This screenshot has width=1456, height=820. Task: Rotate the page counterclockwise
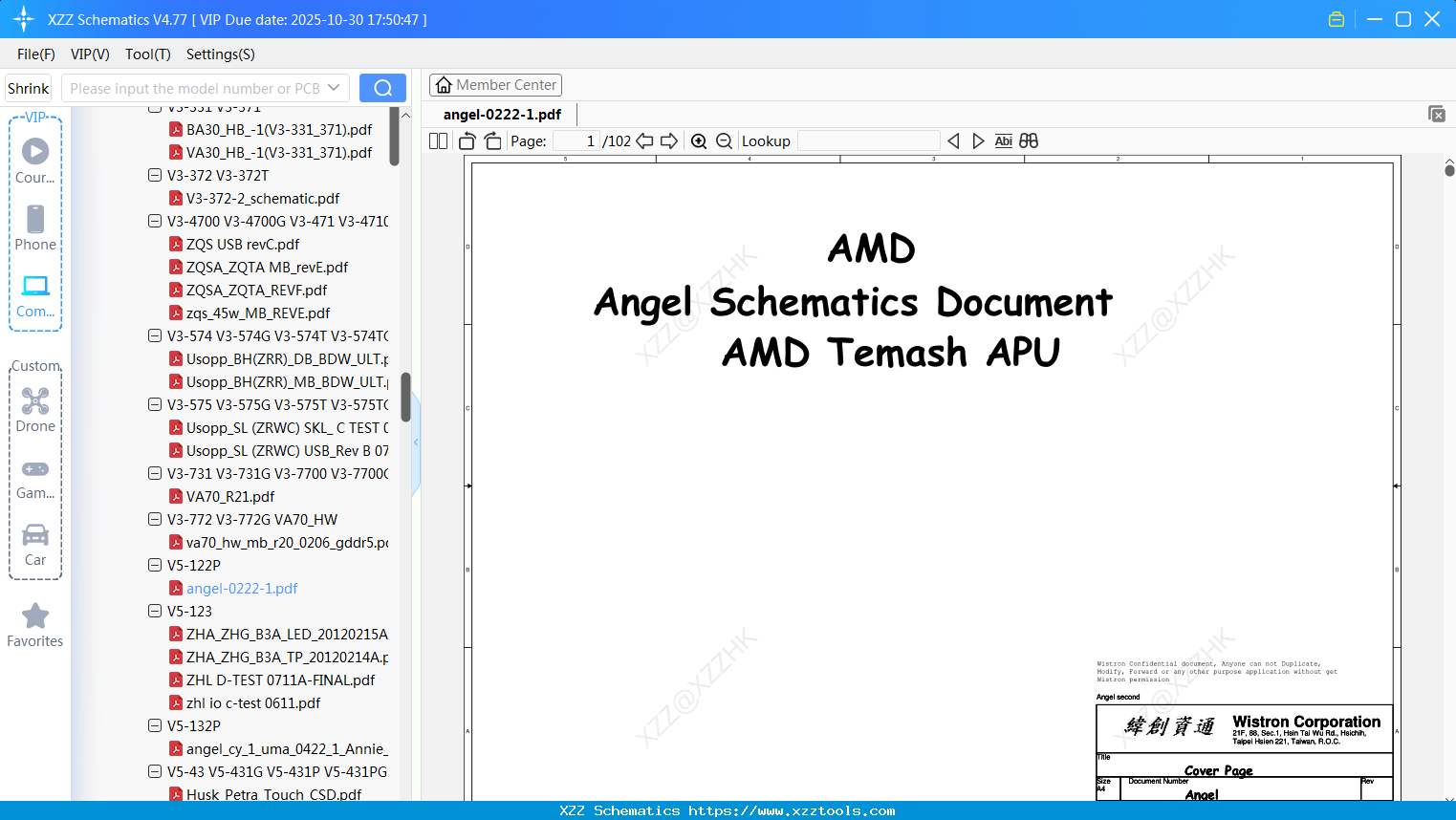tap(467, 140)
